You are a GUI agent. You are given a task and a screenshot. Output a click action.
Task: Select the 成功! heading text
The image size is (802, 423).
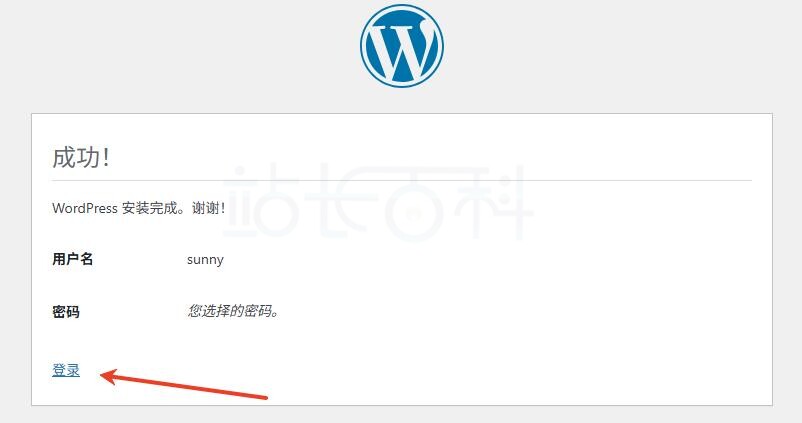81,157
